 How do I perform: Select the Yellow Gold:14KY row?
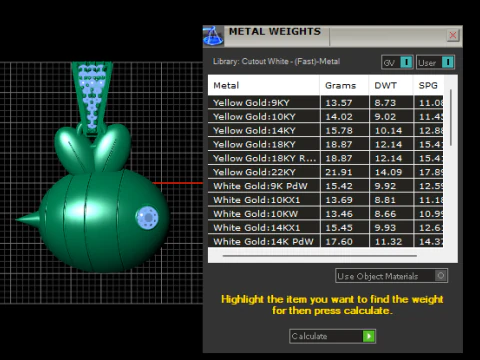pos(326,130)
